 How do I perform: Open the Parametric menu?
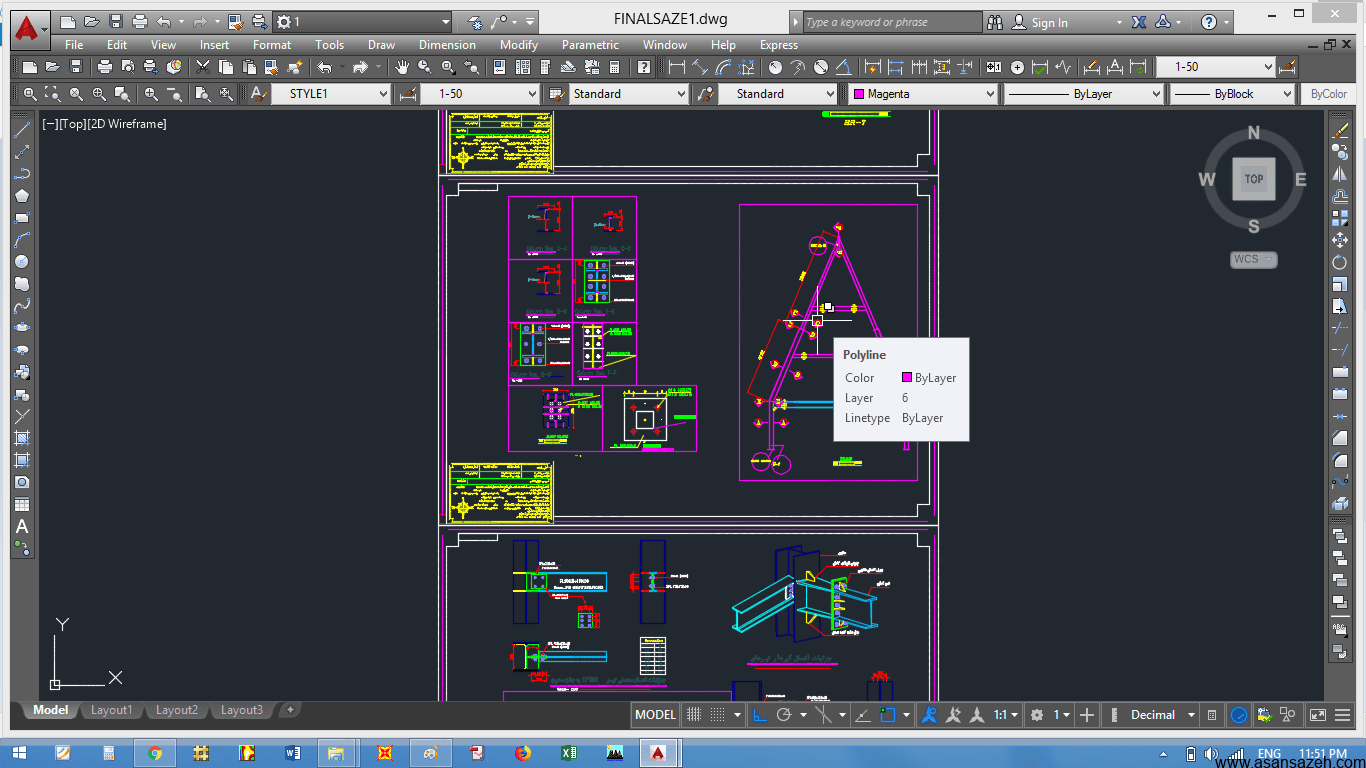(x=590, y=45)
